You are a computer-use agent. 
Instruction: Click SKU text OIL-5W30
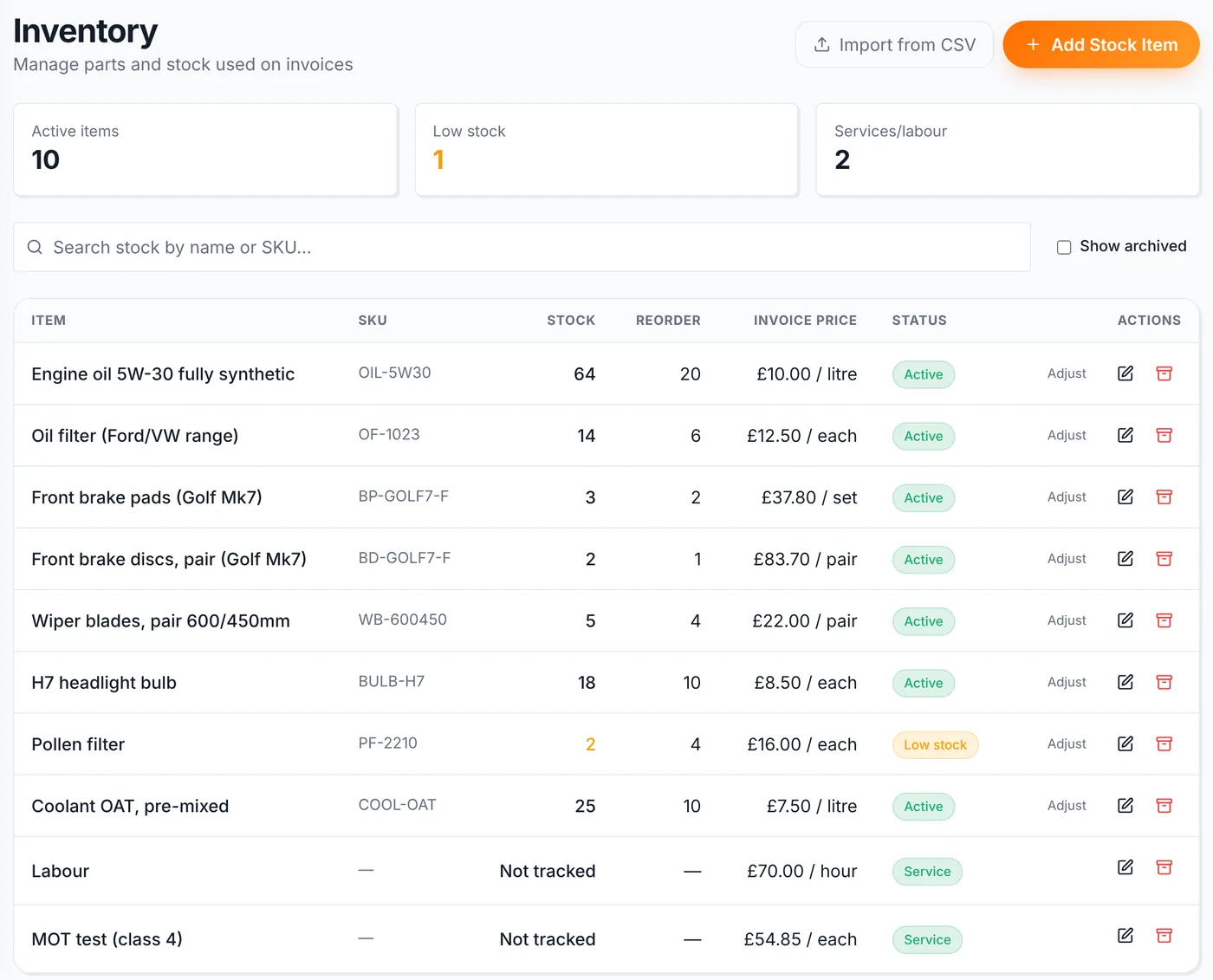point(394,373)
